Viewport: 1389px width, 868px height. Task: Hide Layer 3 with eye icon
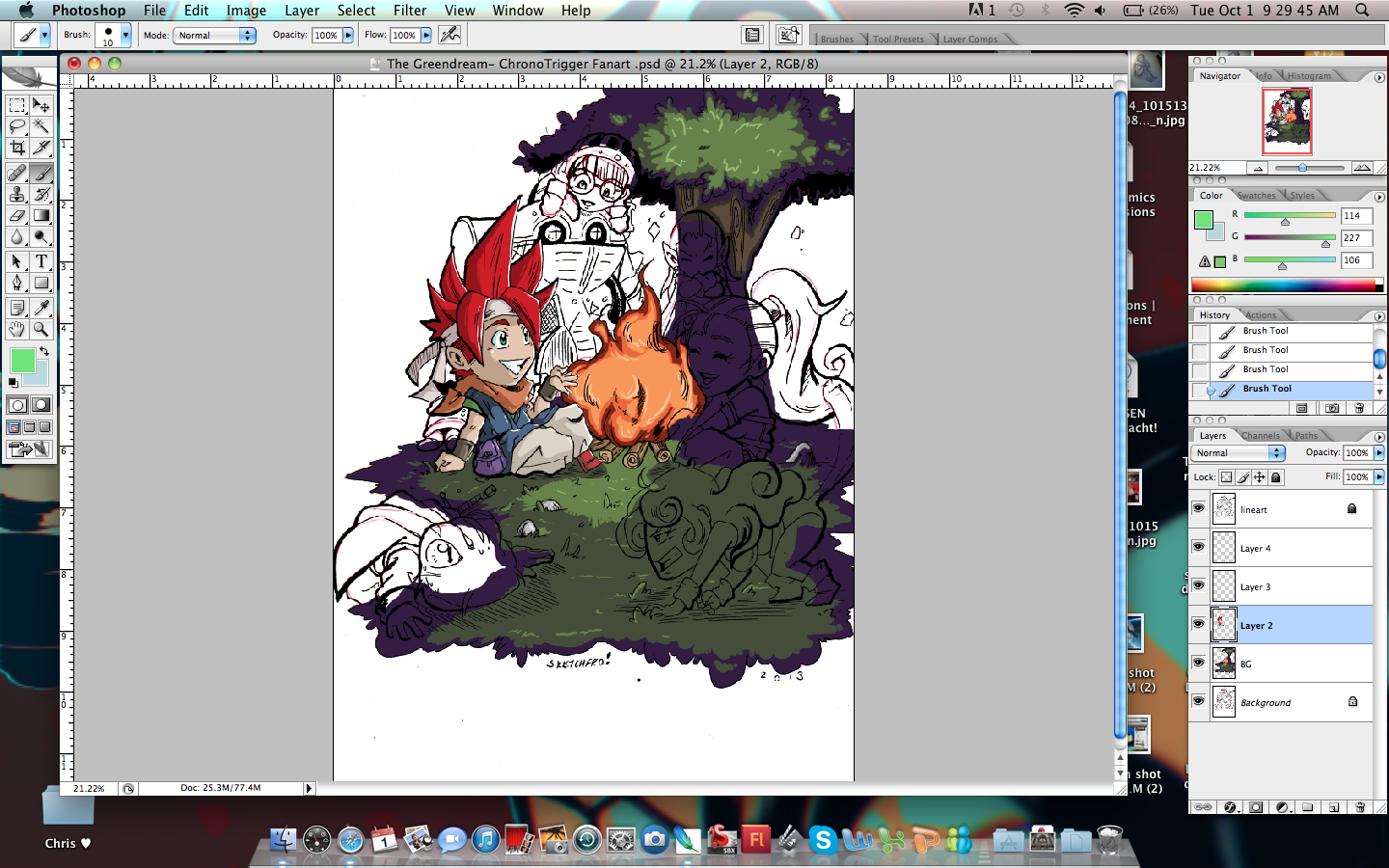tap(1199, 585)
